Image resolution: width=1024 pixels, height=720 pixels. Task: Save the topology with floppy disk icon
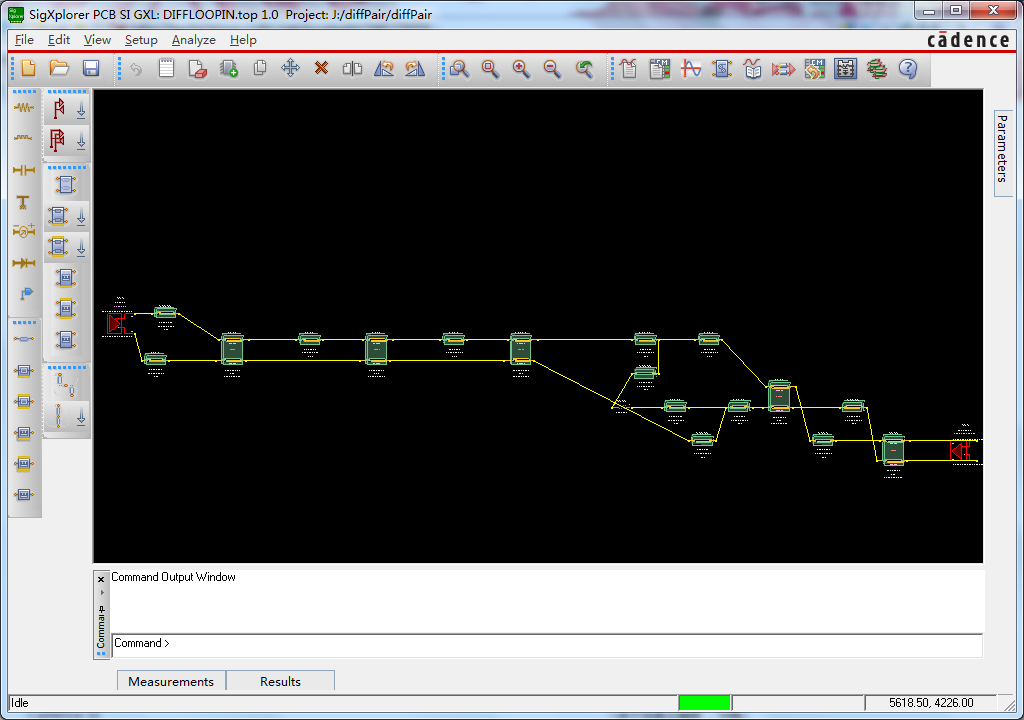coord(91,69)
